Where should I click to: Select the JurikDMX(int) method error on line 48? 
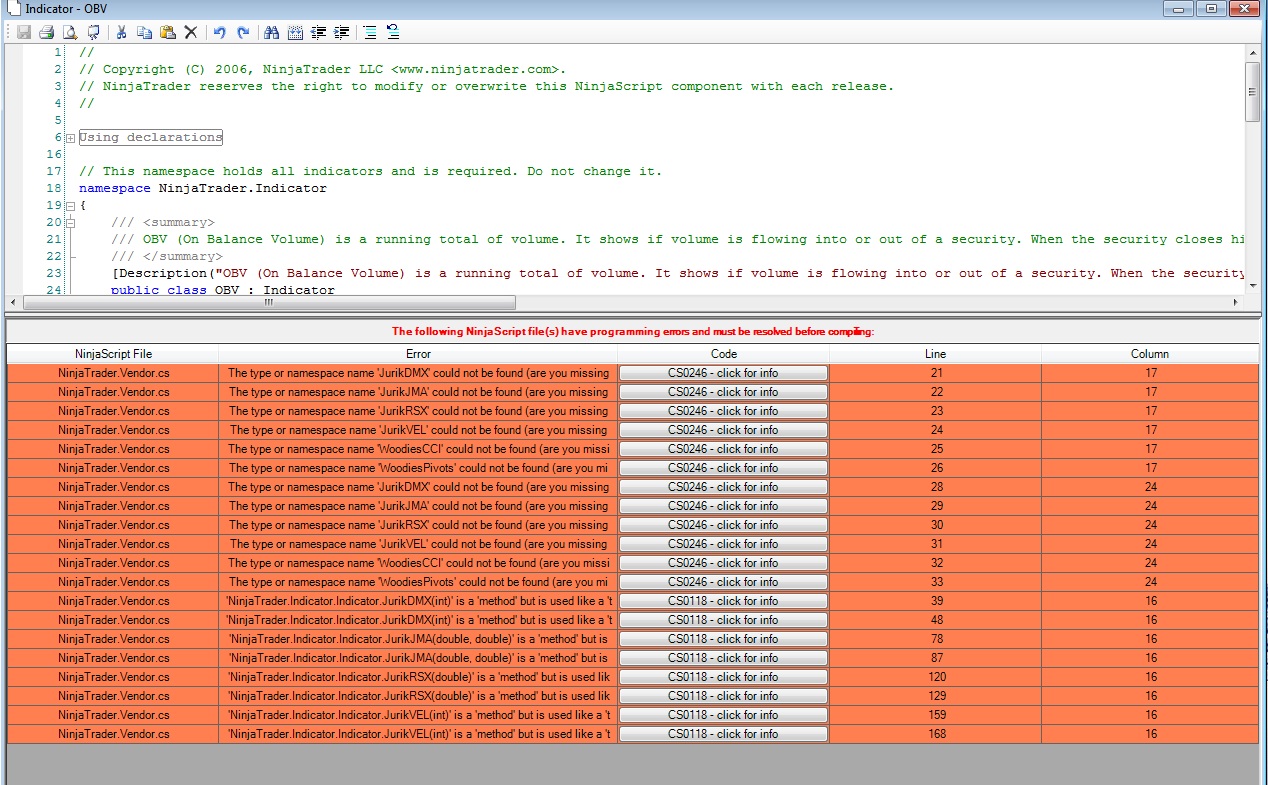pos(418,620)
